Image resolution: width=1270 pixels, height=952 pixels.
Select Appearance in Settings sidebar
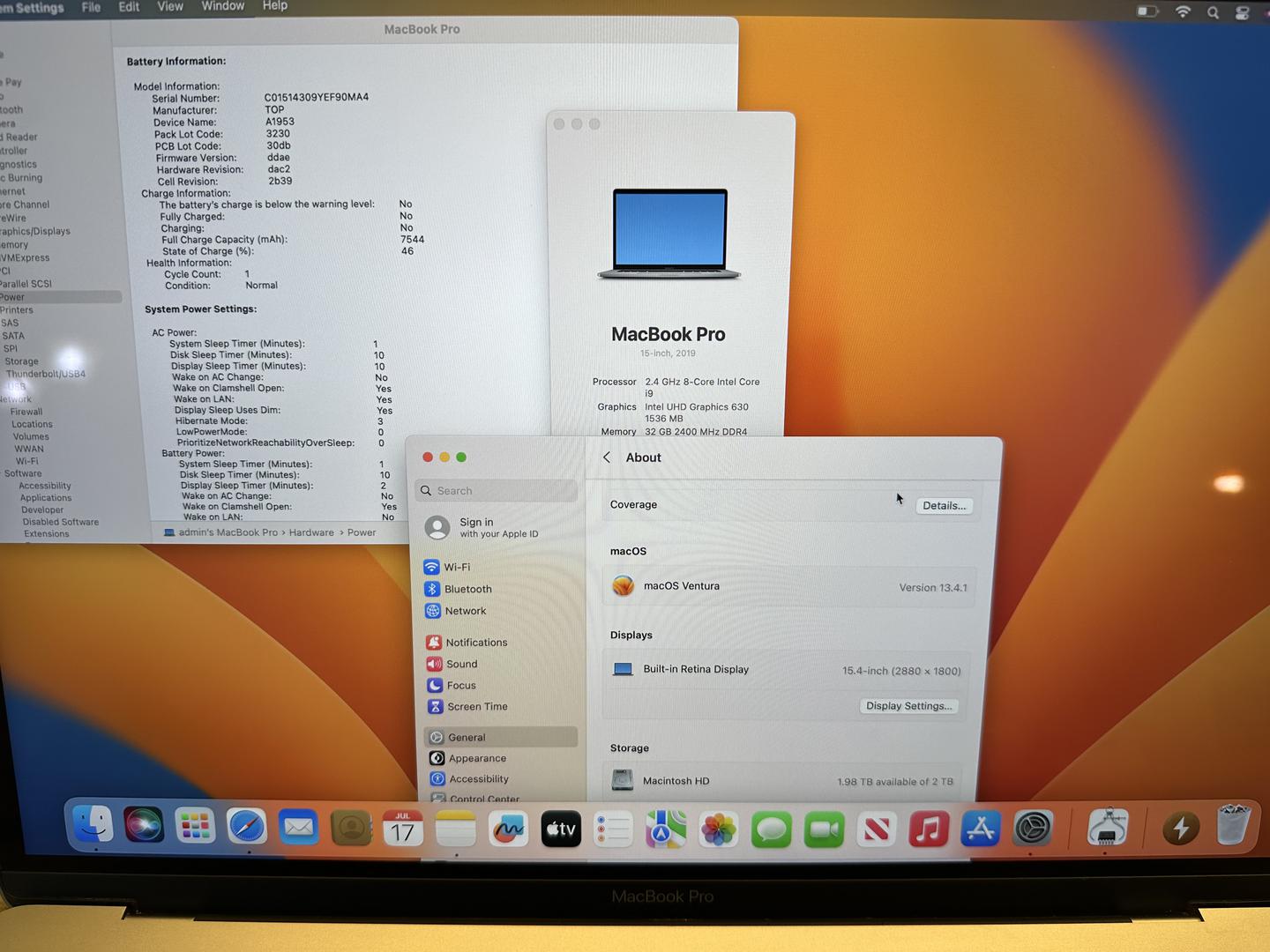(x=468, y=758)
